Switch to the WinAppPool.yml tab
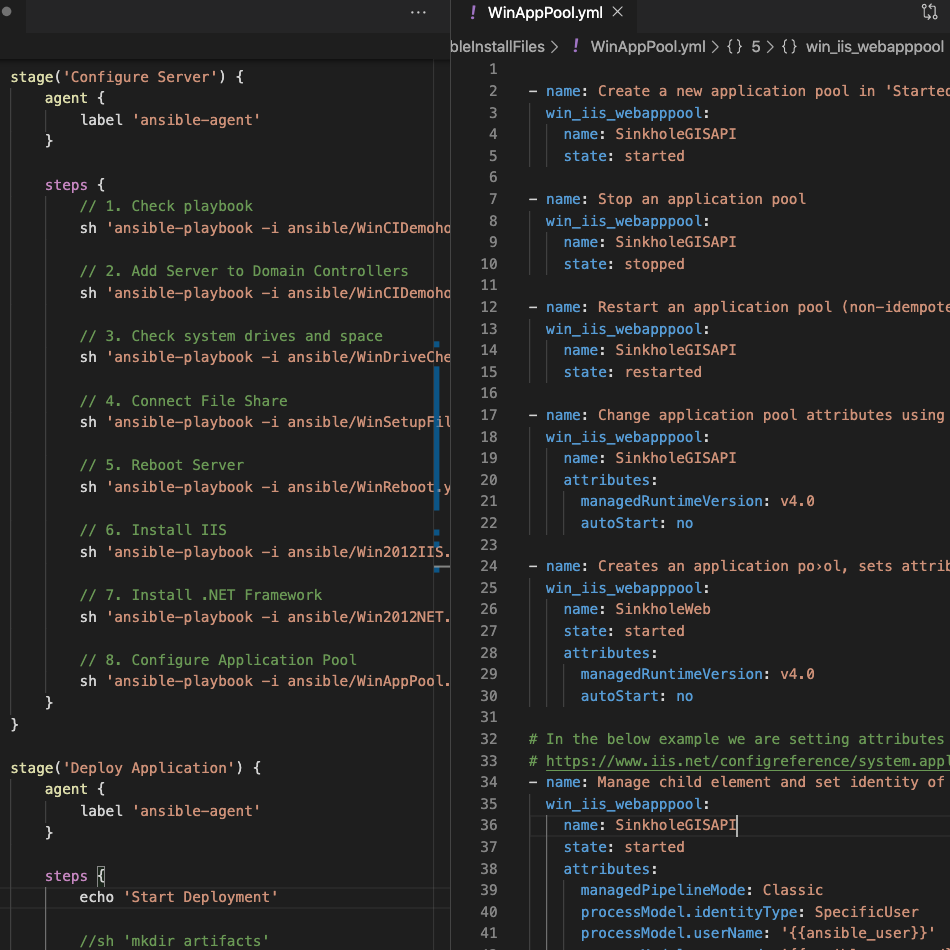The width and height of the screenshot is (950, 950). (x=545, y=13)
